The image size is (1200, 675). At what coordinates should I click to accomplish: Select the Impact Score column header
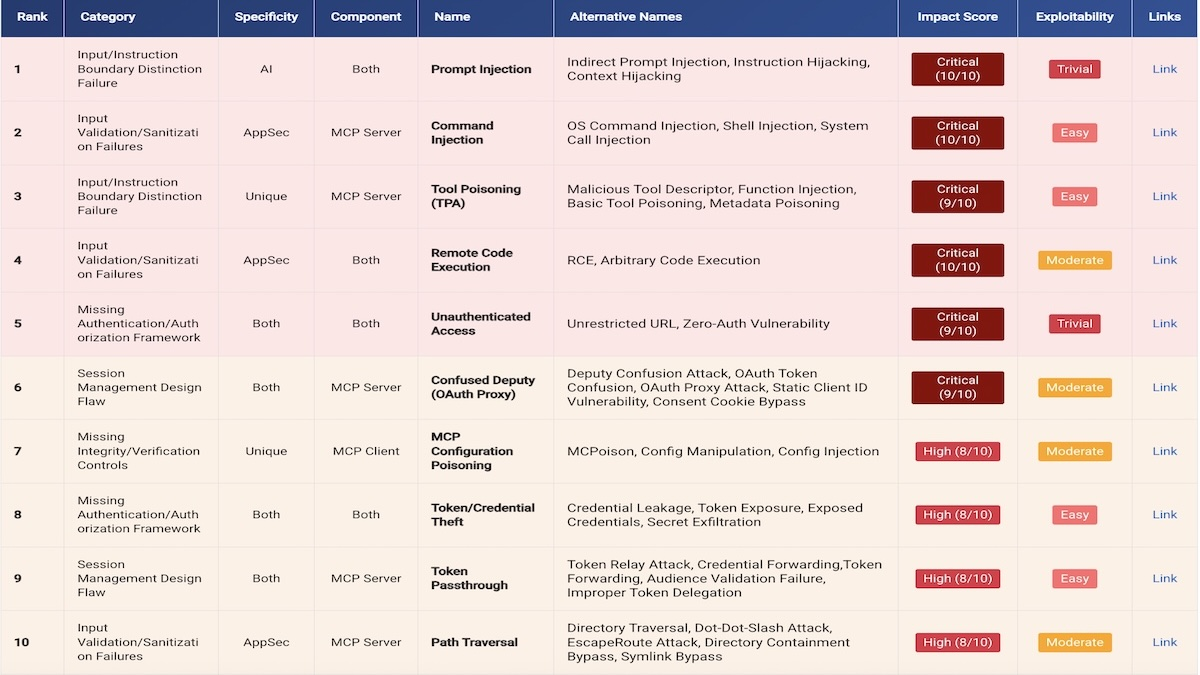click(x=957, y=17)
